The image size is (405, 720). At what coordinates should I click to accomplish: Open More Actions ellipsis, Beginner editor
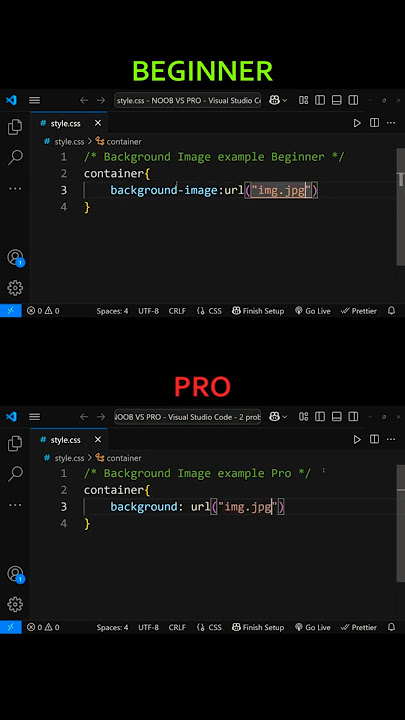point(391,123)
